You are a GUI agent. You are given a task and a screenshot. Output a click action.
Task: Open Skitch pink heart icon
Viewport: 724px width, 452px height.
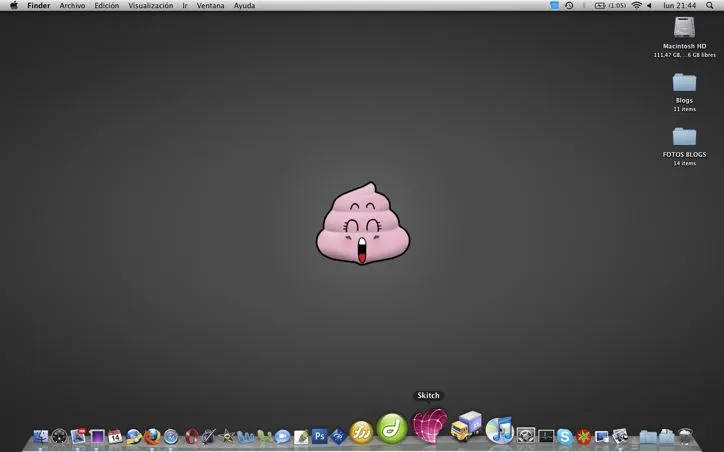[429, 425]
